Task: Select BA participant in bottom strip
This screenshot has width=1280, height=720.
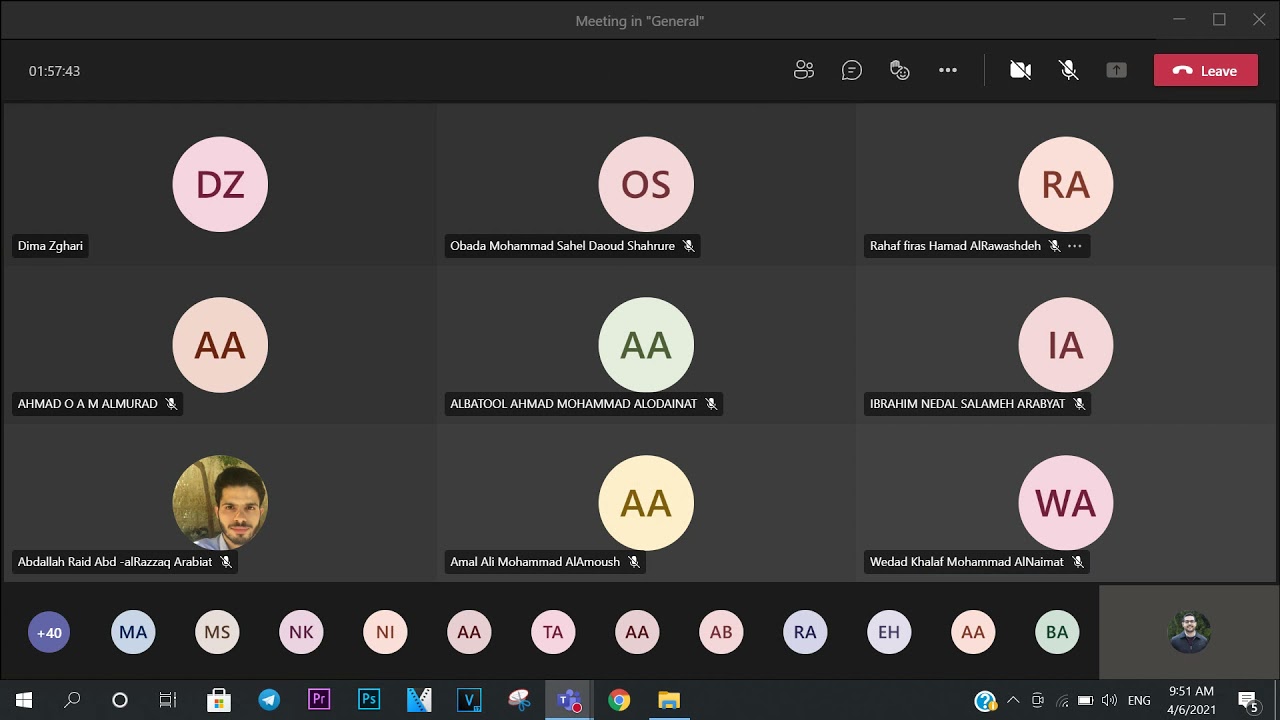Action: click(1057, 632)
